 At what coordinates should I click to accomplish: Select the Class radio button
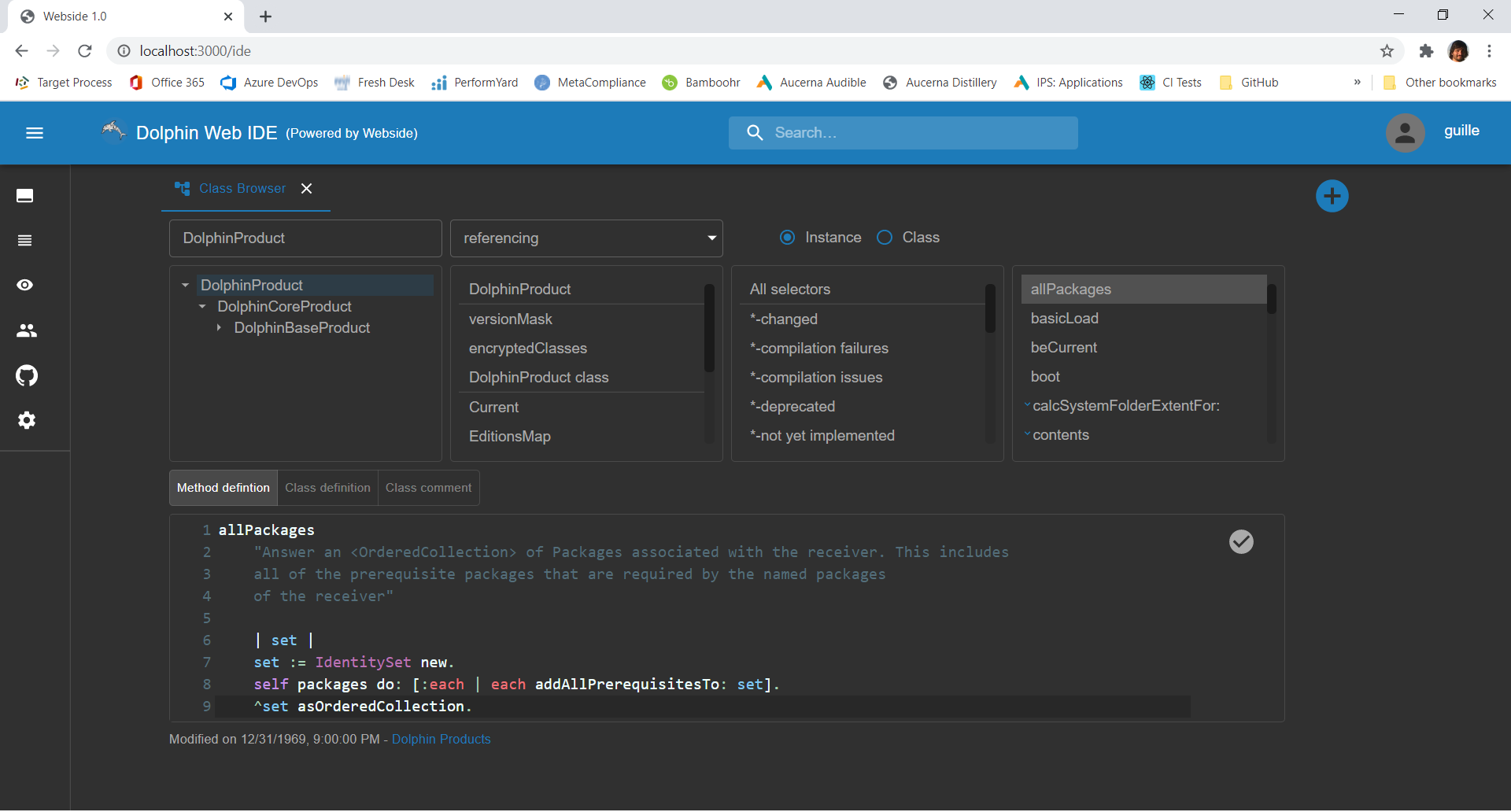(x=885, y=237)
